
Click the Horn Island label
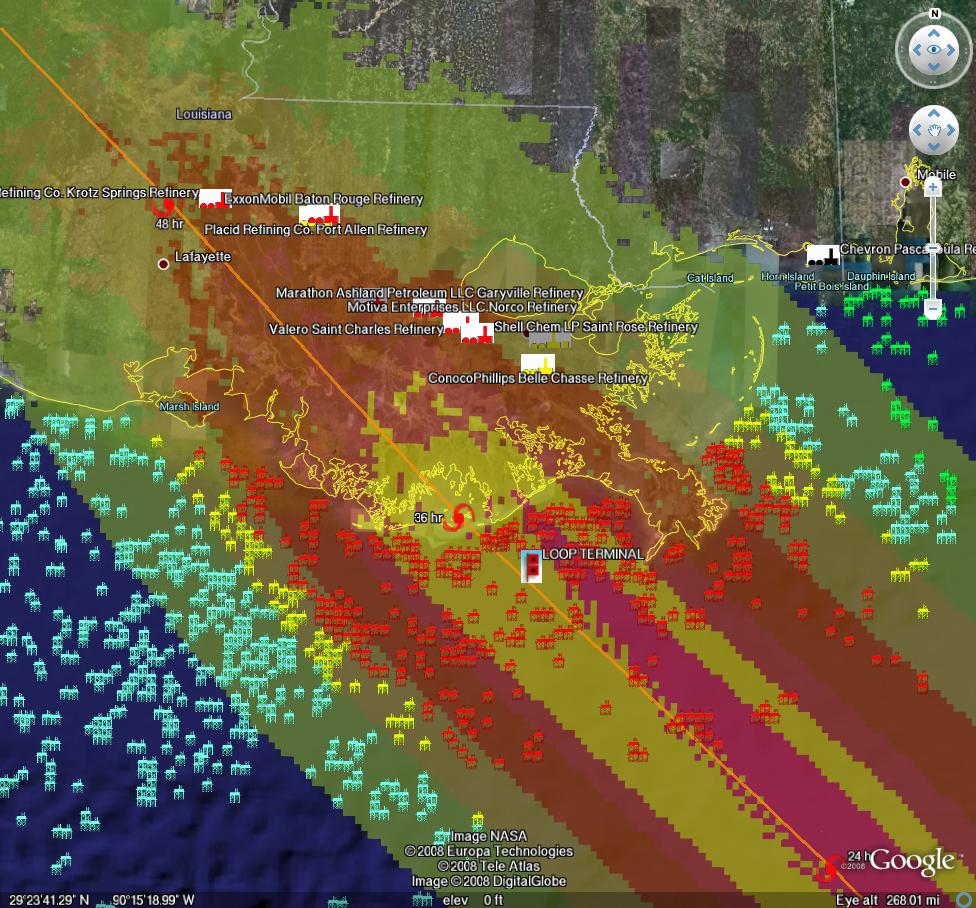(787, 276)
